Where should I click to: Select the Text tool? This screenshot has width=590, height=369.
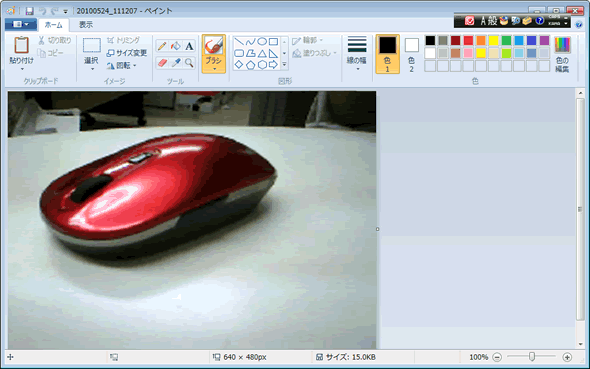pos(189,46)
